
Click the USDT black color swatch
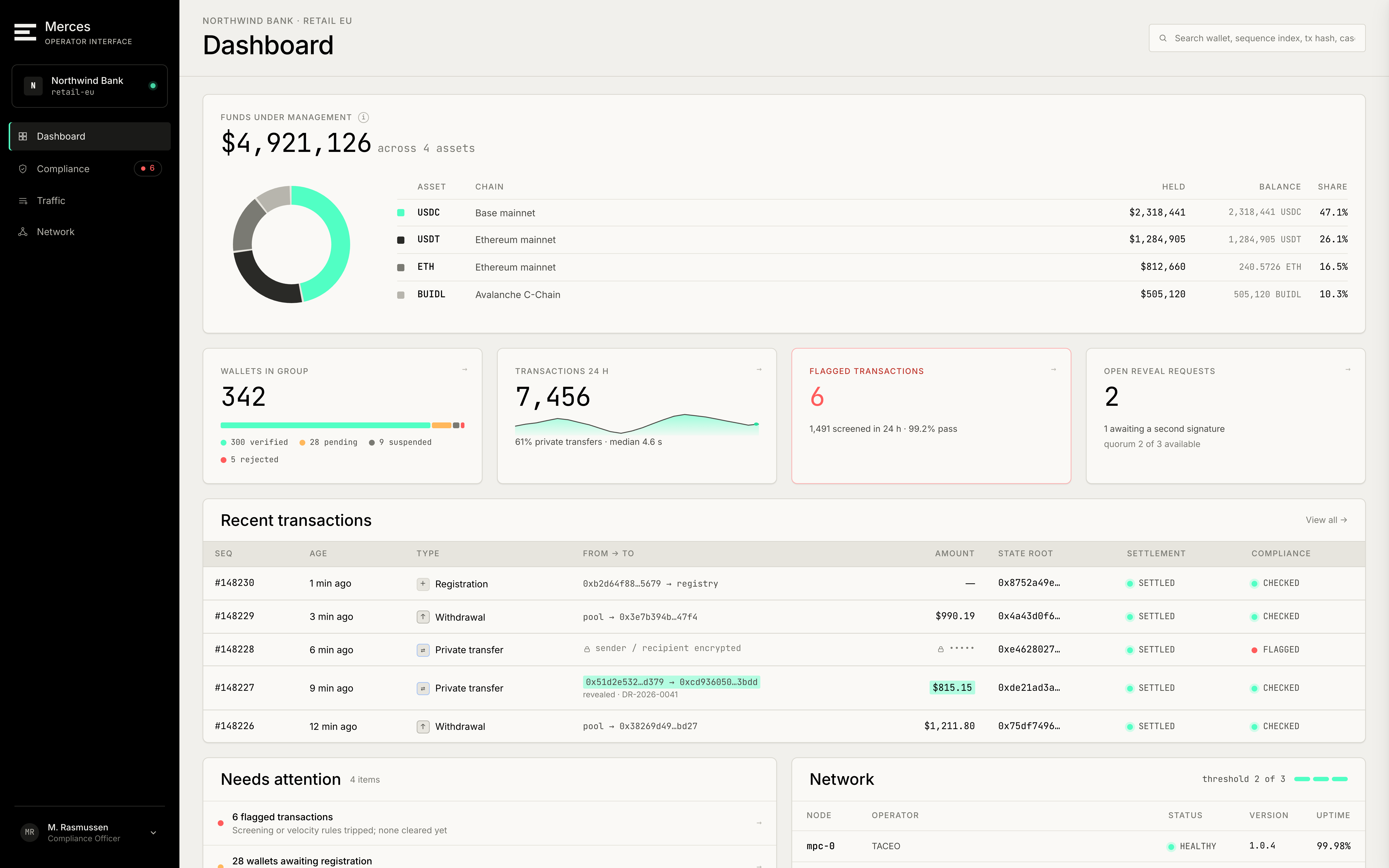tap(401, 240)
